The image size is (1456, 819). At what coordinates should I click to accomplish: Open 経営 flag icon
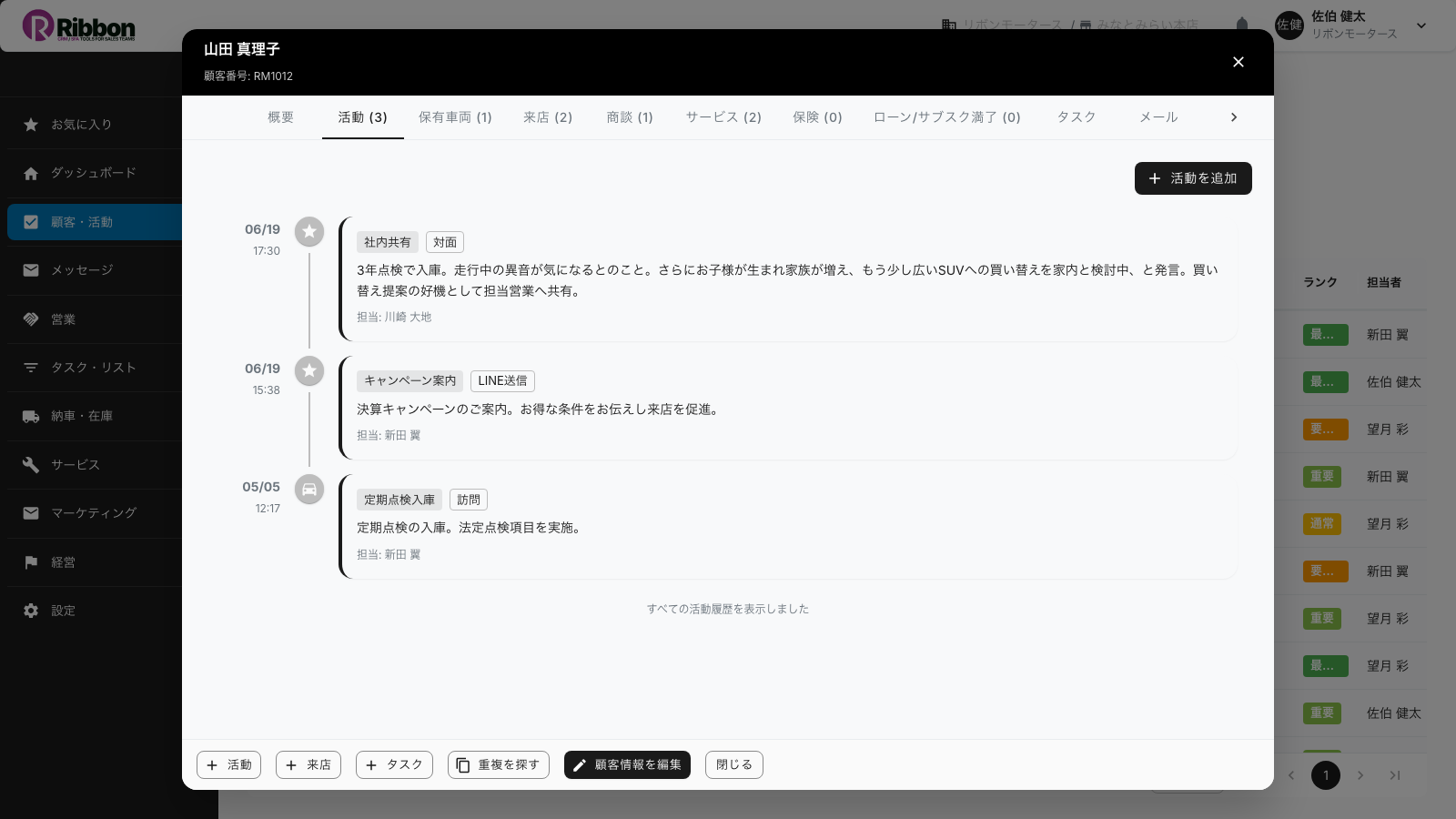click(x=31, y=562)
